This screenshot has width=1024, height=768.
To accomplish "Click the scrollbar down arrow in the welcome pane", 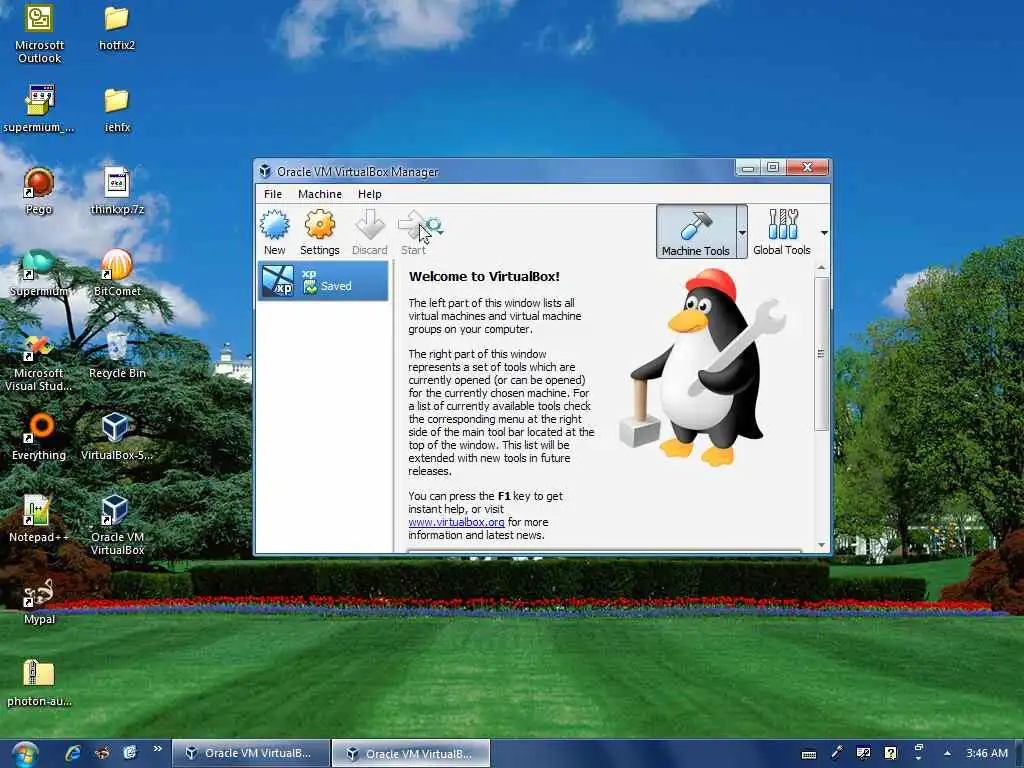I will point(822,545).
